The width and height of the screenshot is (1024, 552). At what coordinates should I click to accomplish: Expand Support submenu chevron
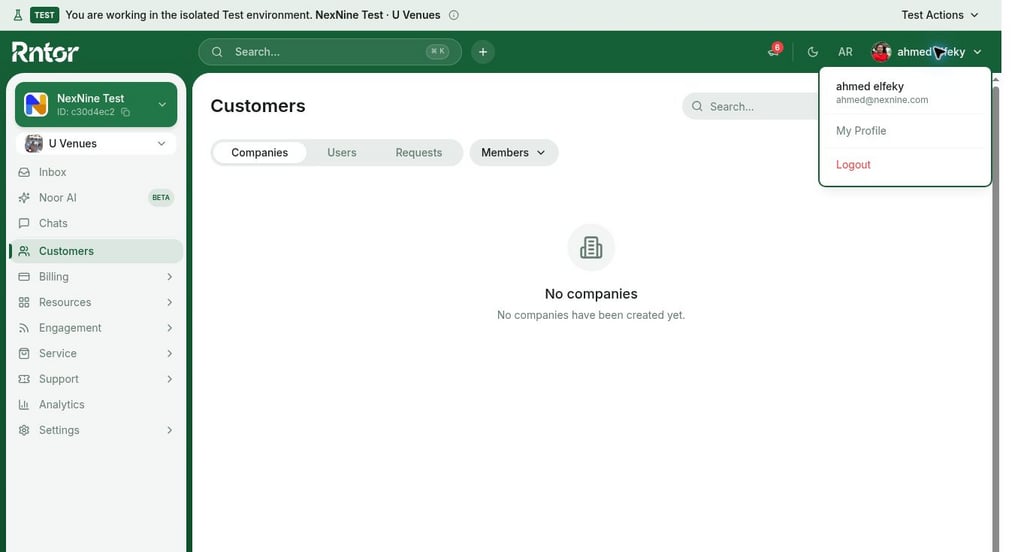[x=170, y=379]
